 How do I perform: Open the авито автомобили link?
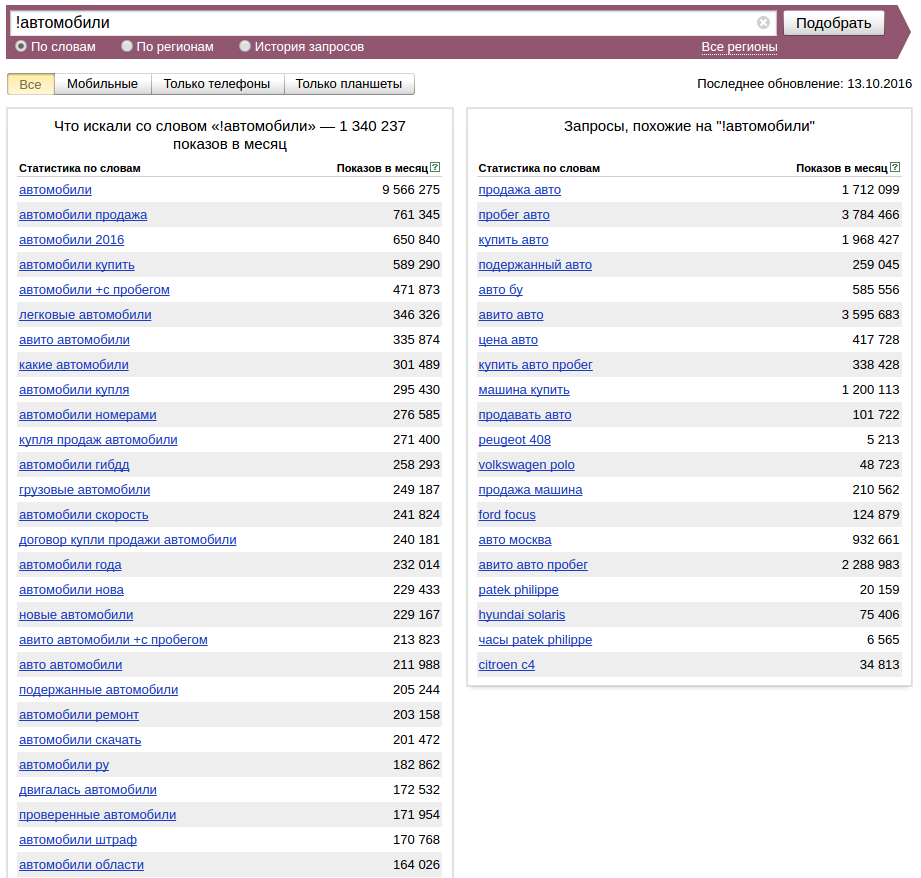click(x=75, y=339)
